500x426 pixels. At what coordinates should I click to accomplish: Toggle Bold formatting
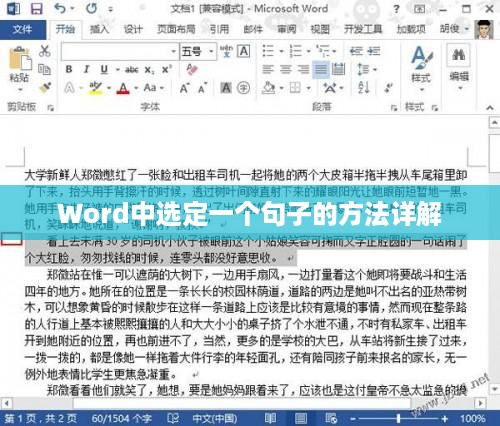[69, 69]
